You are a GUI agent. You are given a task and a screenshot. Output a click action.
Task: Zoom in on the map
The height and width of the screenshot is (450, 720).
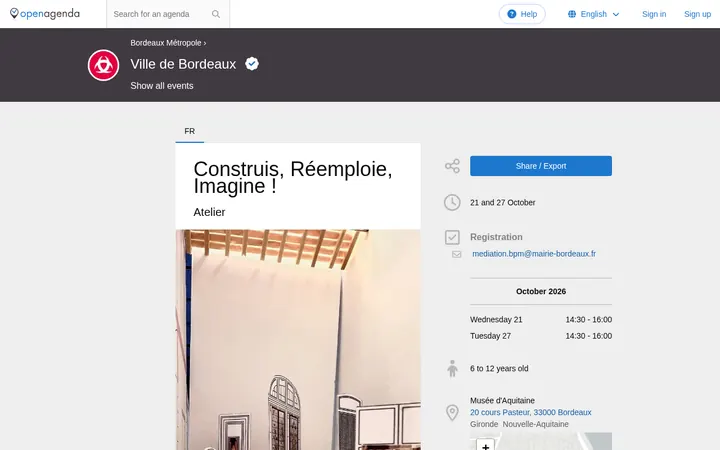[485, 445]
